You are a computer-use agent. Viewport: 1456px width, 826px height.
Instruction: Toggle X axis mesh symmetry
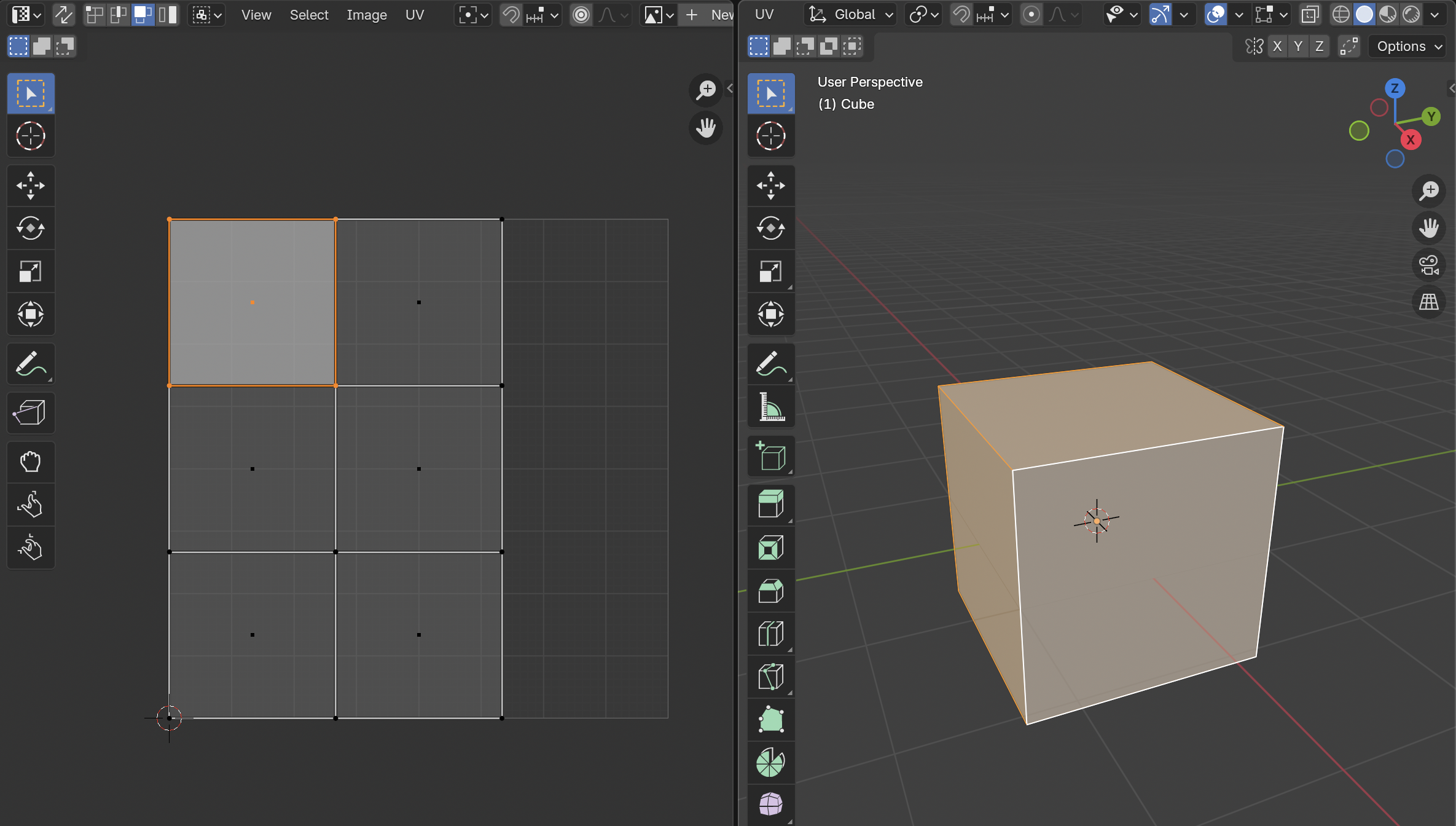pyautogui.click(x=1277, y=47)
